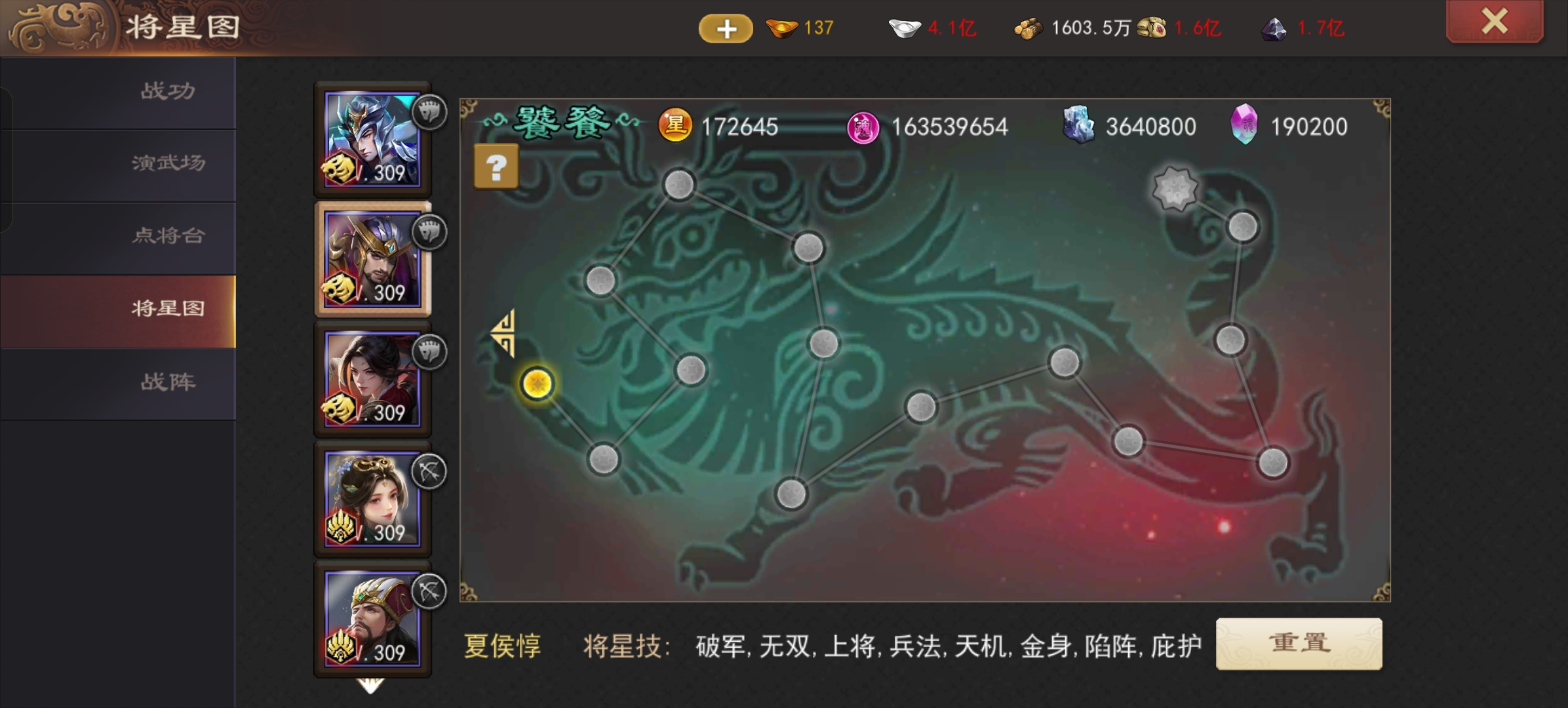The width and height of the screenshot is (1568, 708).
Task: Tap the gold ingot currency icon
Action: (x=781, y=28)
